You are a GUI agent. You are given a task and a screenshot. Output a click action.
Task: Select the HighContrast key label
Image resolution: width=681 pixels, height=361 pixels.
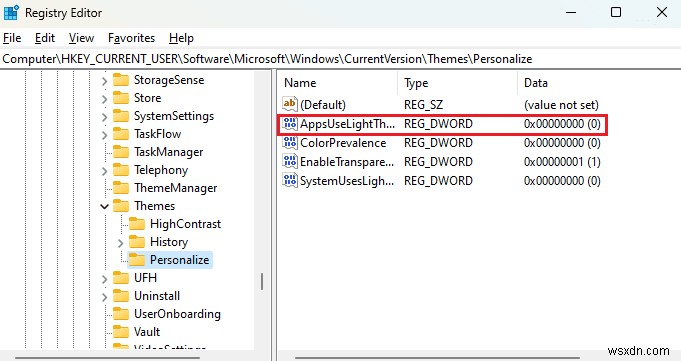coord(185,224)
